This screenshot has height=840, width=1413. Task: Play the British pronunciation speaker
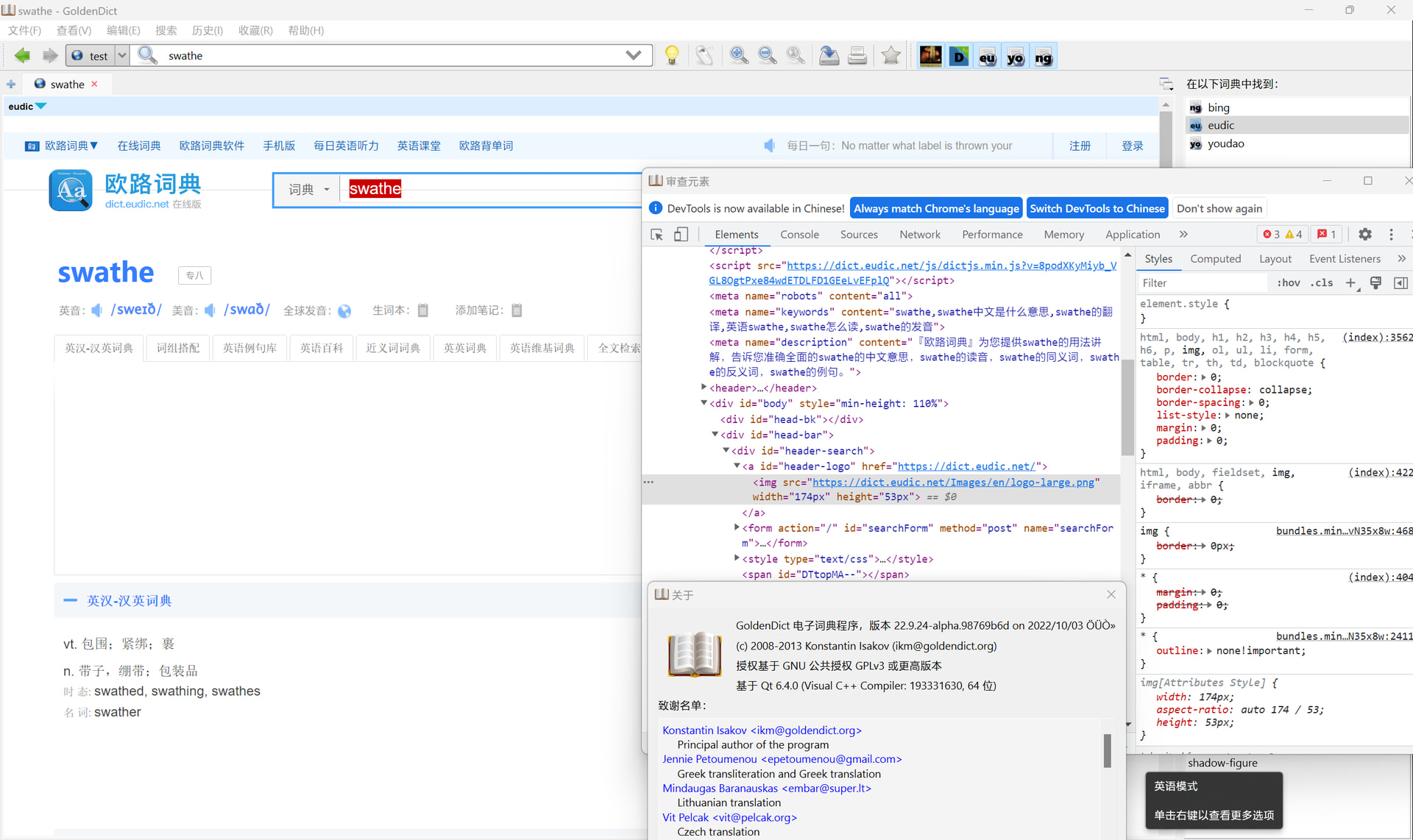[x=96, y=310]
